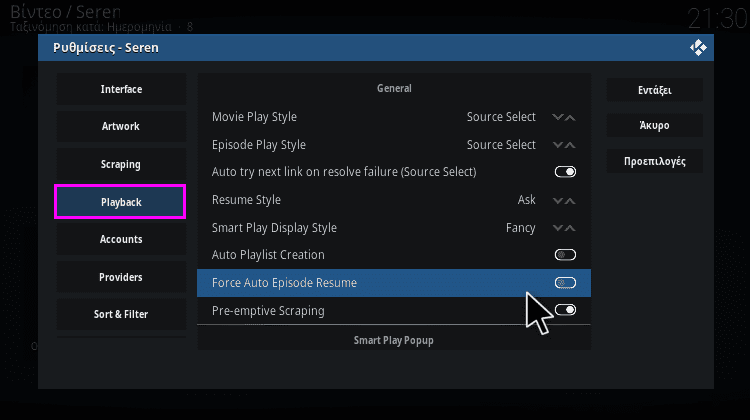Enable Auto Playlist Creation toggle
Image resolution: width=750 pixels, height=420 pixels.
pos(565,254)
